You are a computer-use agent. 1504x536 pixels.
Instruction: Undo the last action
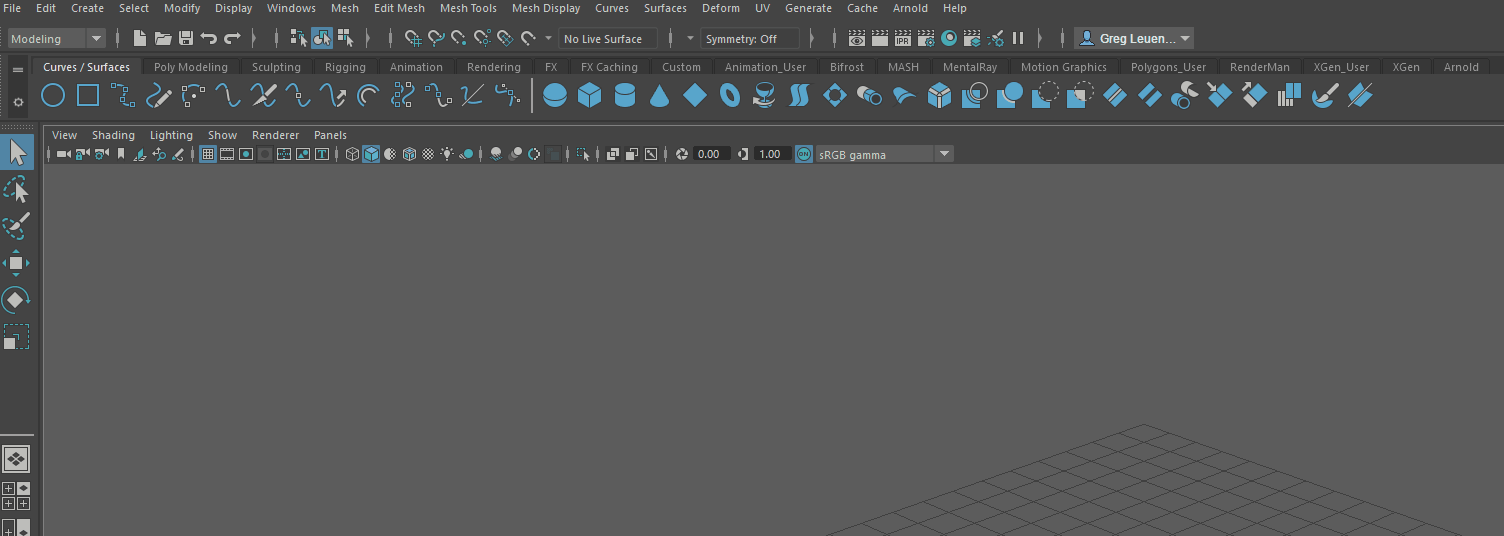pyautogui.click(x=209, y=38)
